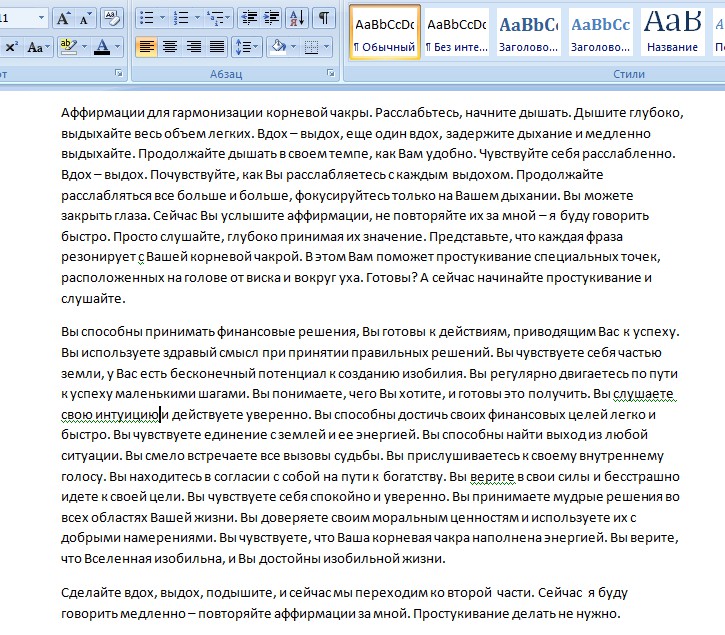The height and width of the screenshot is (635, 725).
Task: Expand the shading color arrow
Action: [x=294, y=47]
